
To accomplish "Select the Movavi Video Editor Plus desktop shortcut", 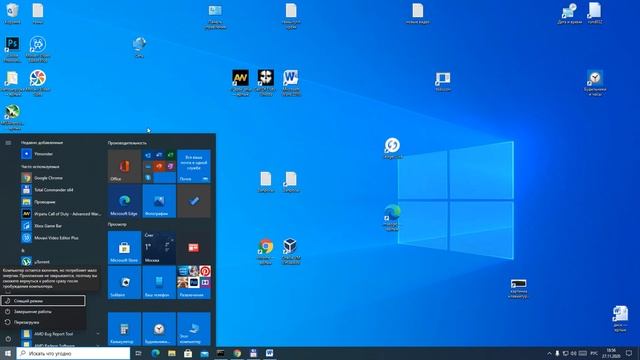I will 38,49.
